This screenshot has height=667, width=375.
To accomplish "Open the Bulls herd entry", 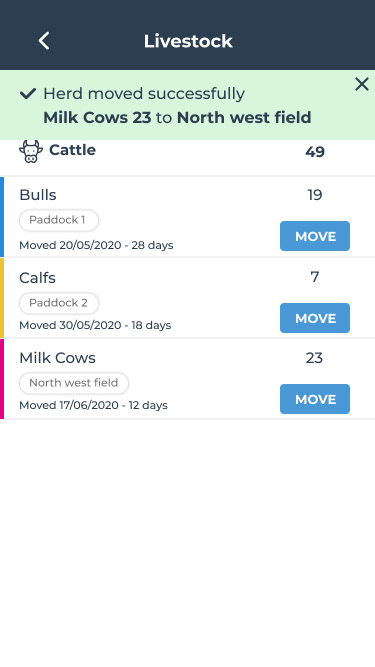I will click(x=188, y=217).
